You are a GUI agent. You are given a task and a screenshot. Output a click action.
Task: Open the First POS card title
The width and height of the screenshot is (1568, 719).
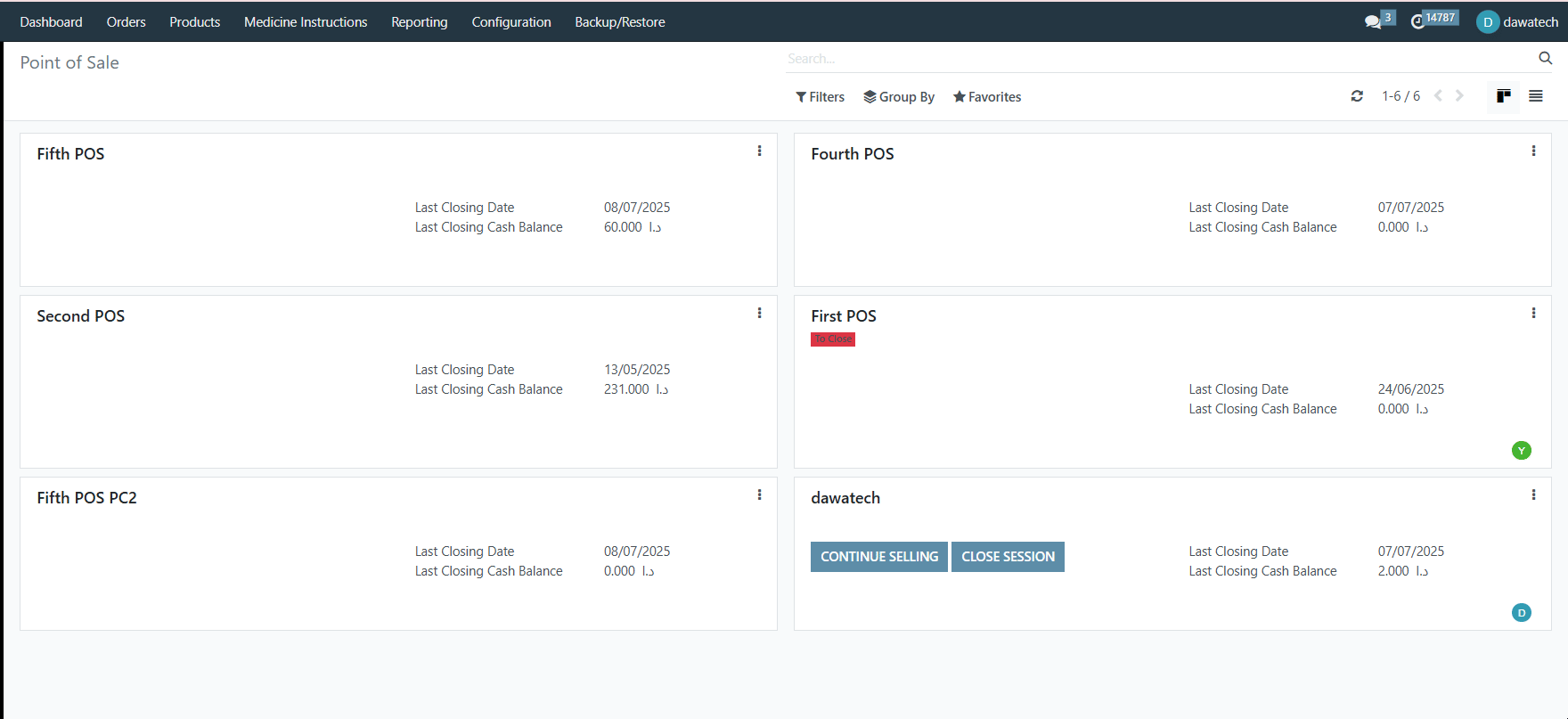coord(844,316)
